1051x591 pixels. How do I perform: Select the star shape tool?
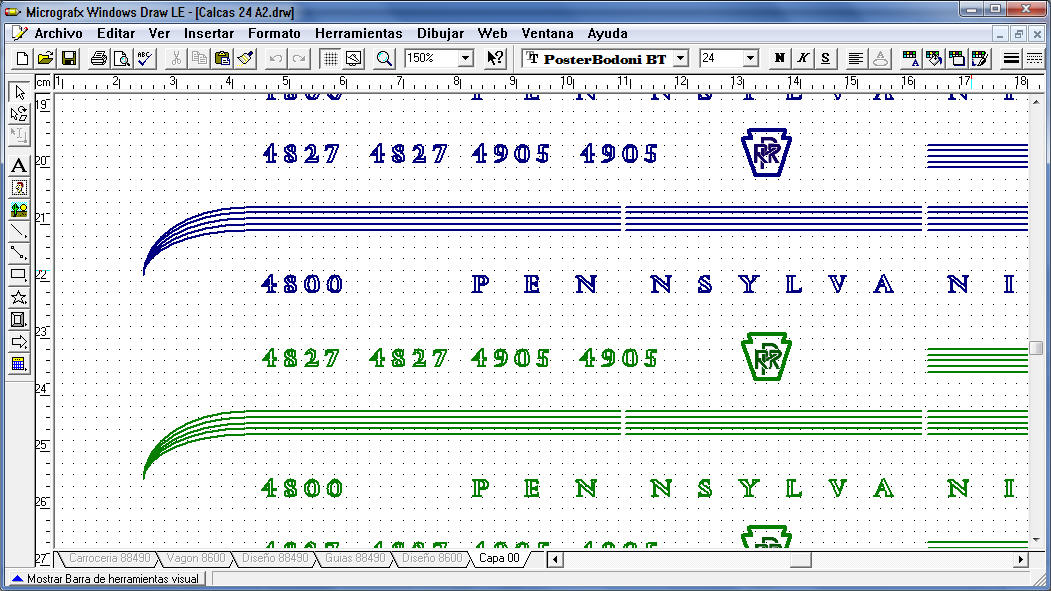click(x=19, y=298)
